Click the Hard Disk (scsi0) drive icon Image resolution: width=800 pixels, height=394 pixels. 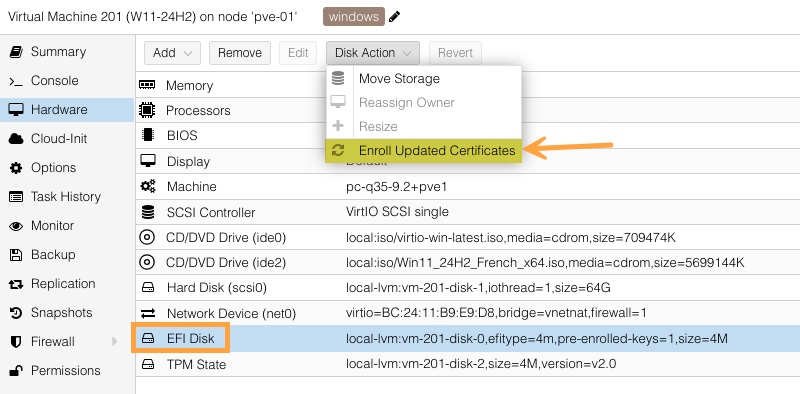pyautogui.click(x=147, y=288)
